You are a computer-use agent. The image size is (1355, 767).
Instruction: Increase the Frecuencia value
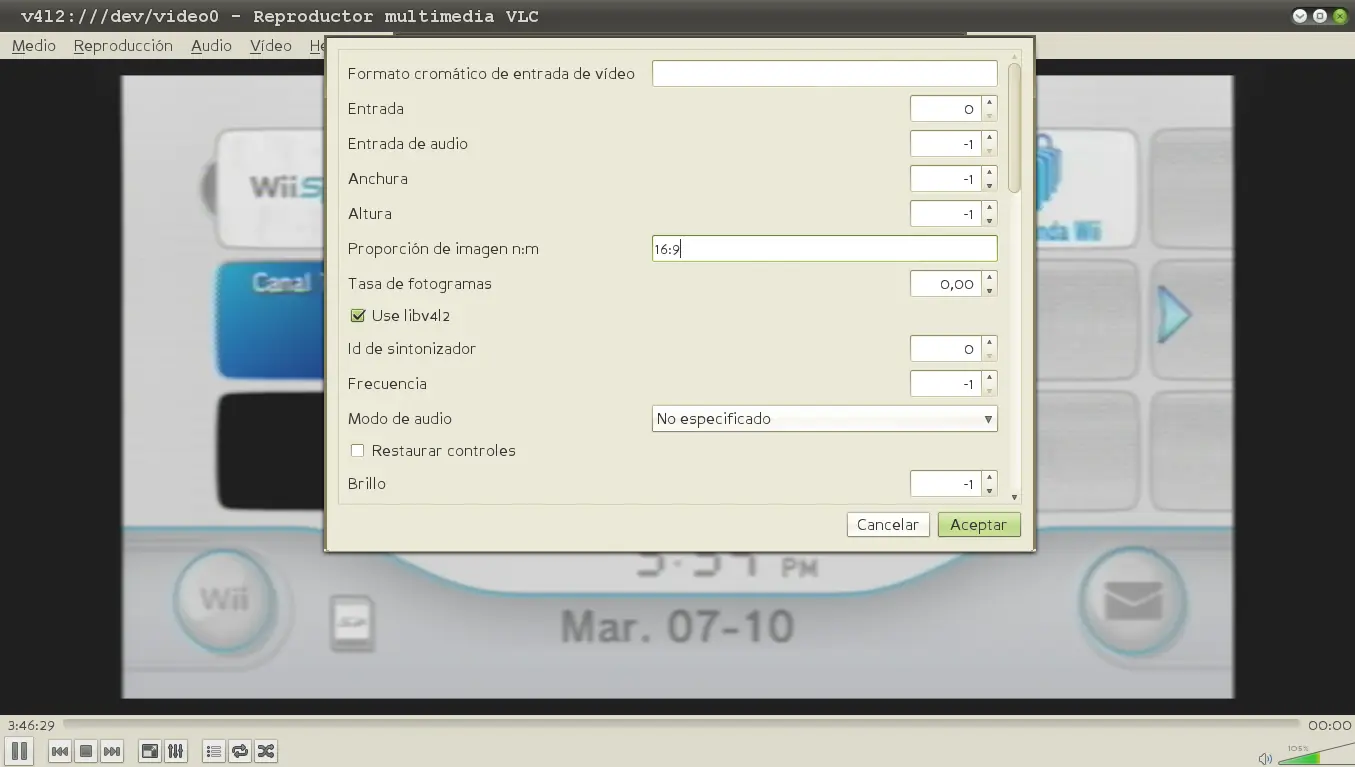click(x=989, y=377)
